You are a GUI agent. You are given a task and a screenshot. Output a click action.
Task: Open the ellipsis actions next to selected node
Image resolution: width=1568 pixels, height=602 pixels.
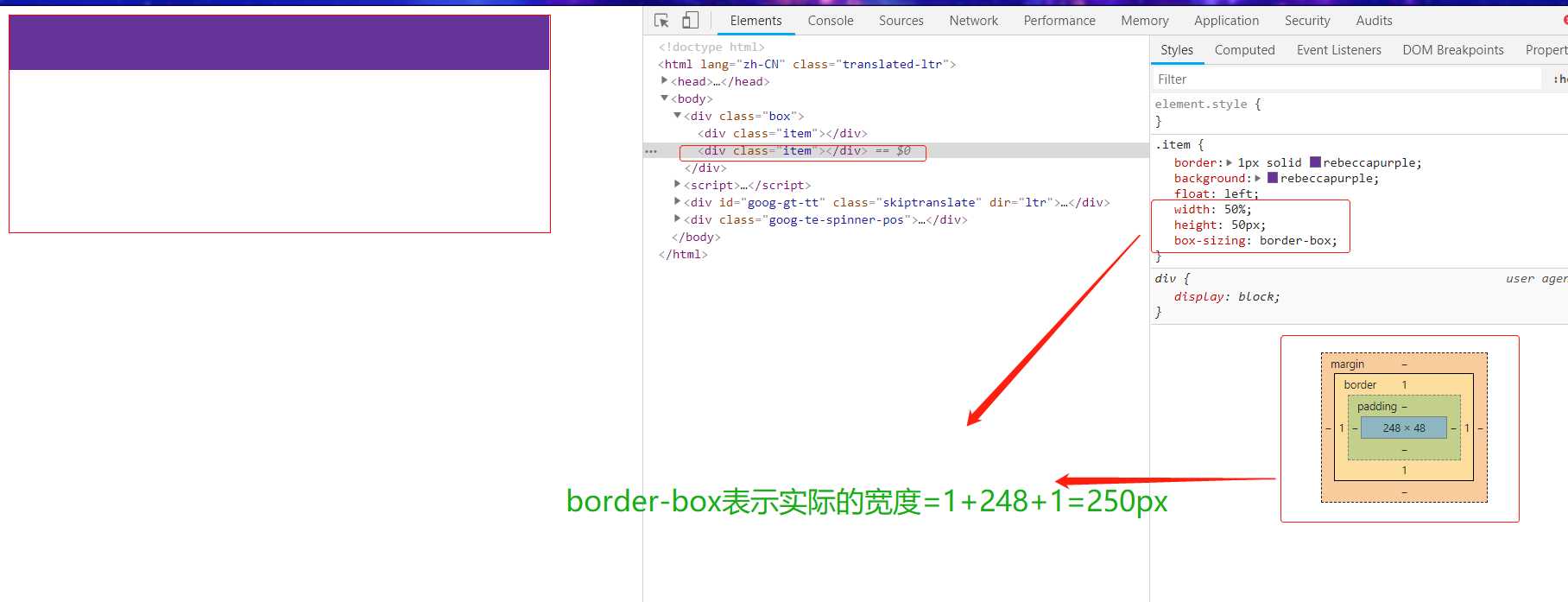651,151
